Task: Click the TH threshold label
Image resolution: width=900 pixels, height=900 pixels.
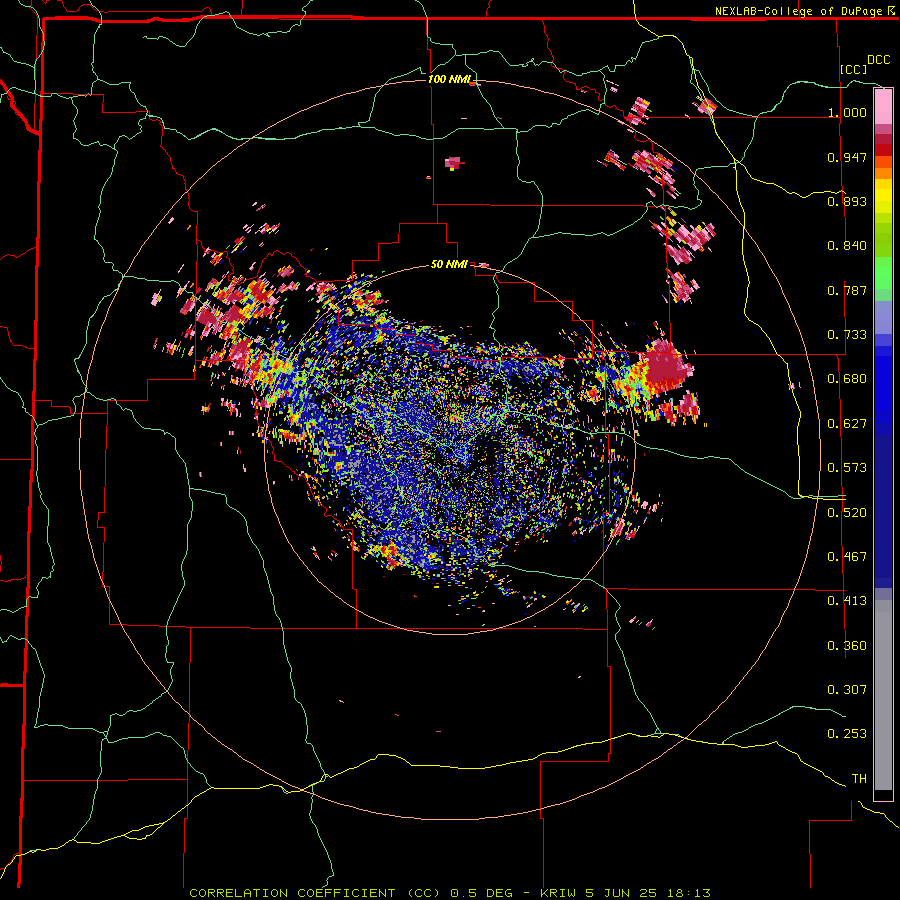Action: point(859,779)
